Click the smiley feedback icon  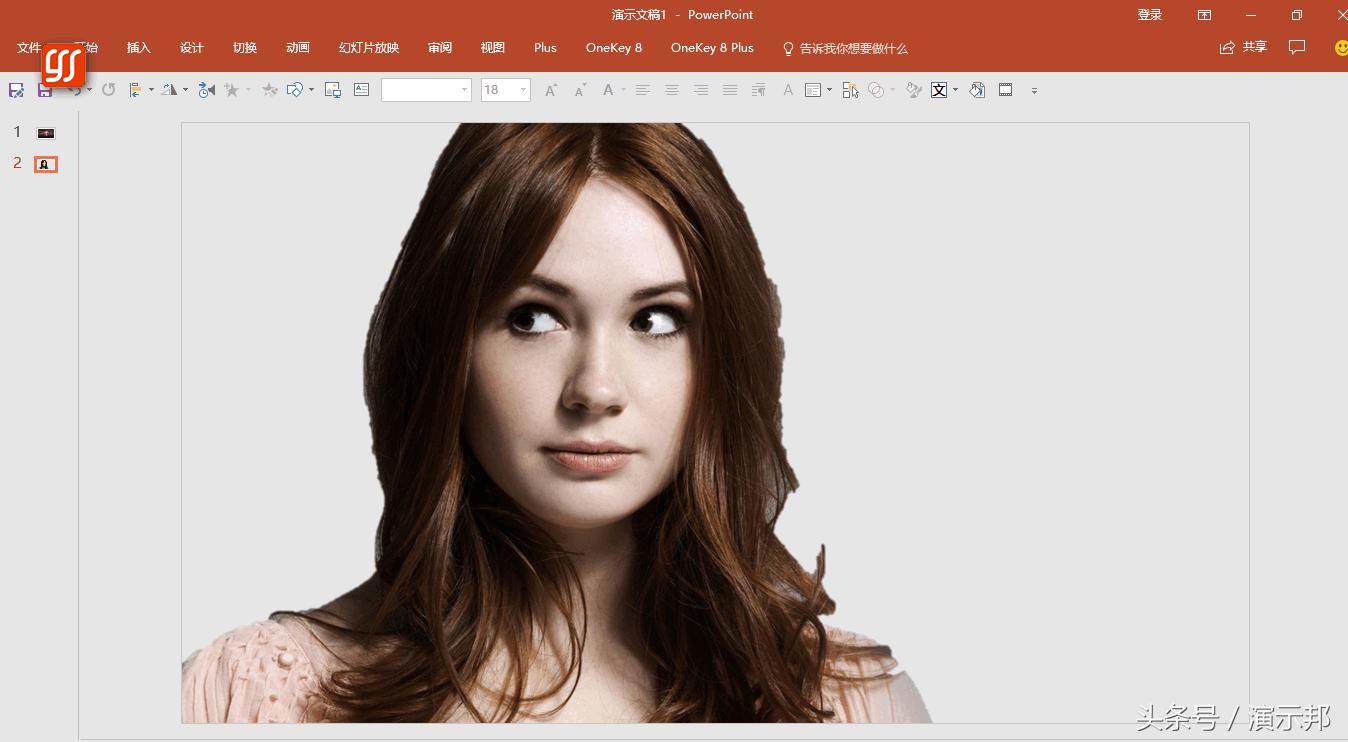point(1341,47)
